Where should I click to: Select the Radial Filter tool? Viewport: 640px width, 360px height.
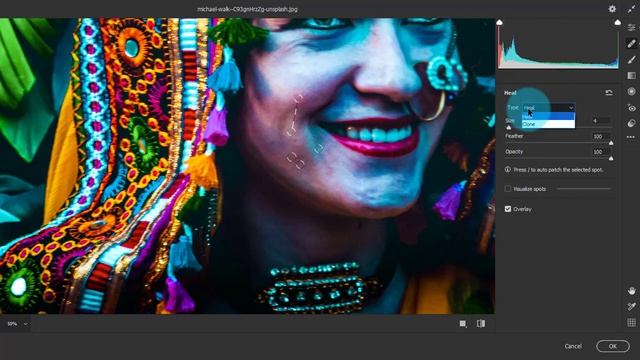coord(631,91)
